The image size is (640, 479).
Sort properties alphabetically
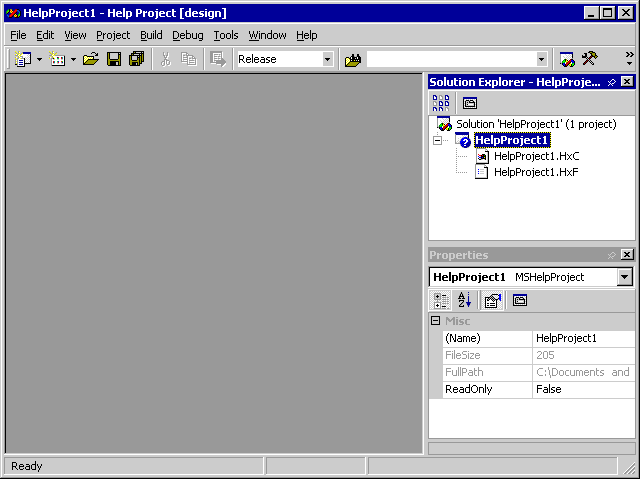[465, 300]
